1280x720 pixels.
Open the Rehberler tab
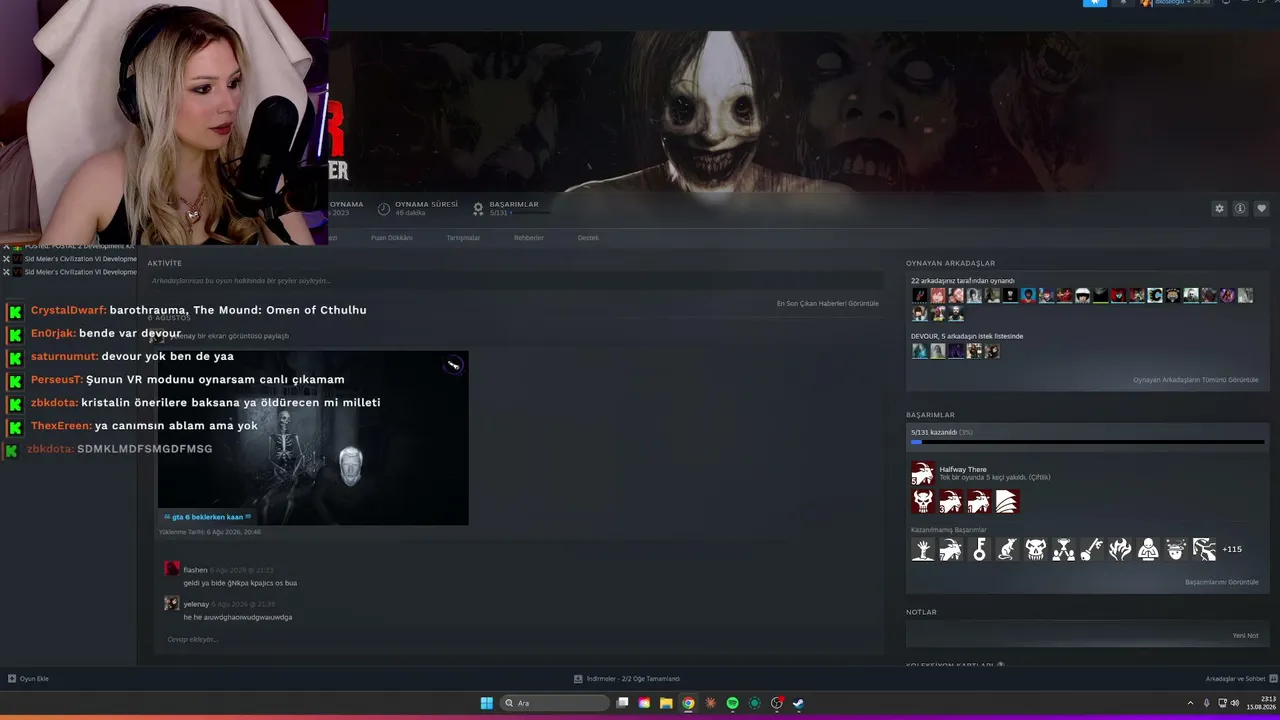[529, 238]
